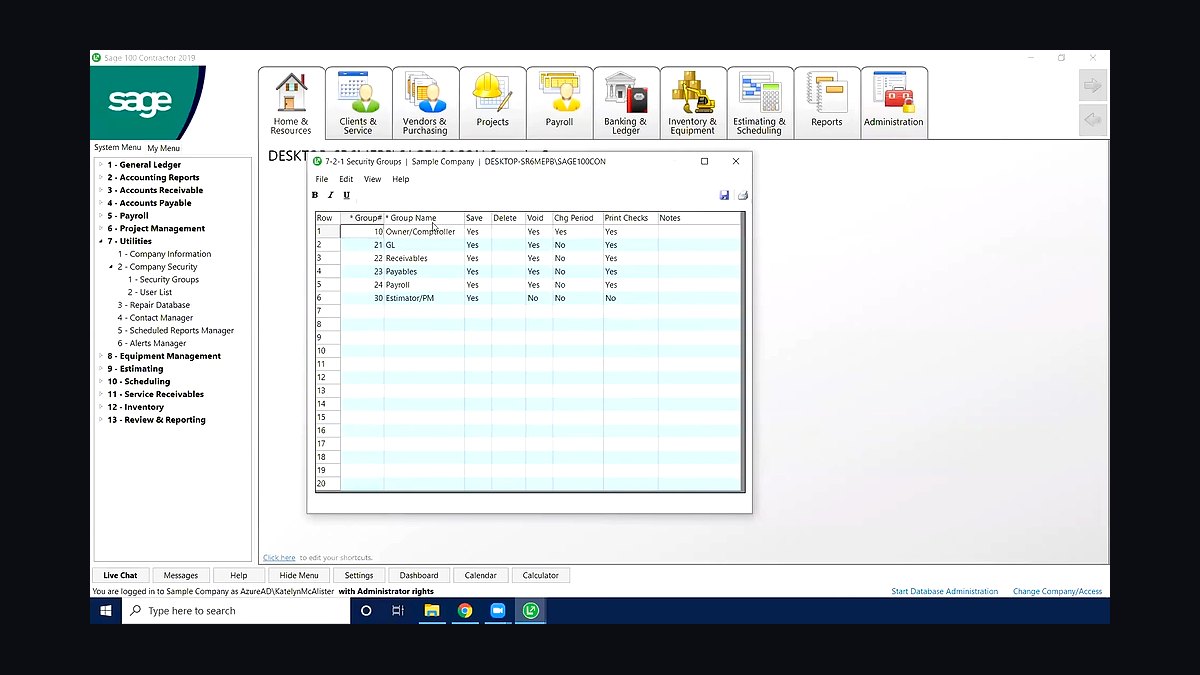Open the Payroll module icon
Viewport: 1200px width, 675px height.
[x=559, y=103]
